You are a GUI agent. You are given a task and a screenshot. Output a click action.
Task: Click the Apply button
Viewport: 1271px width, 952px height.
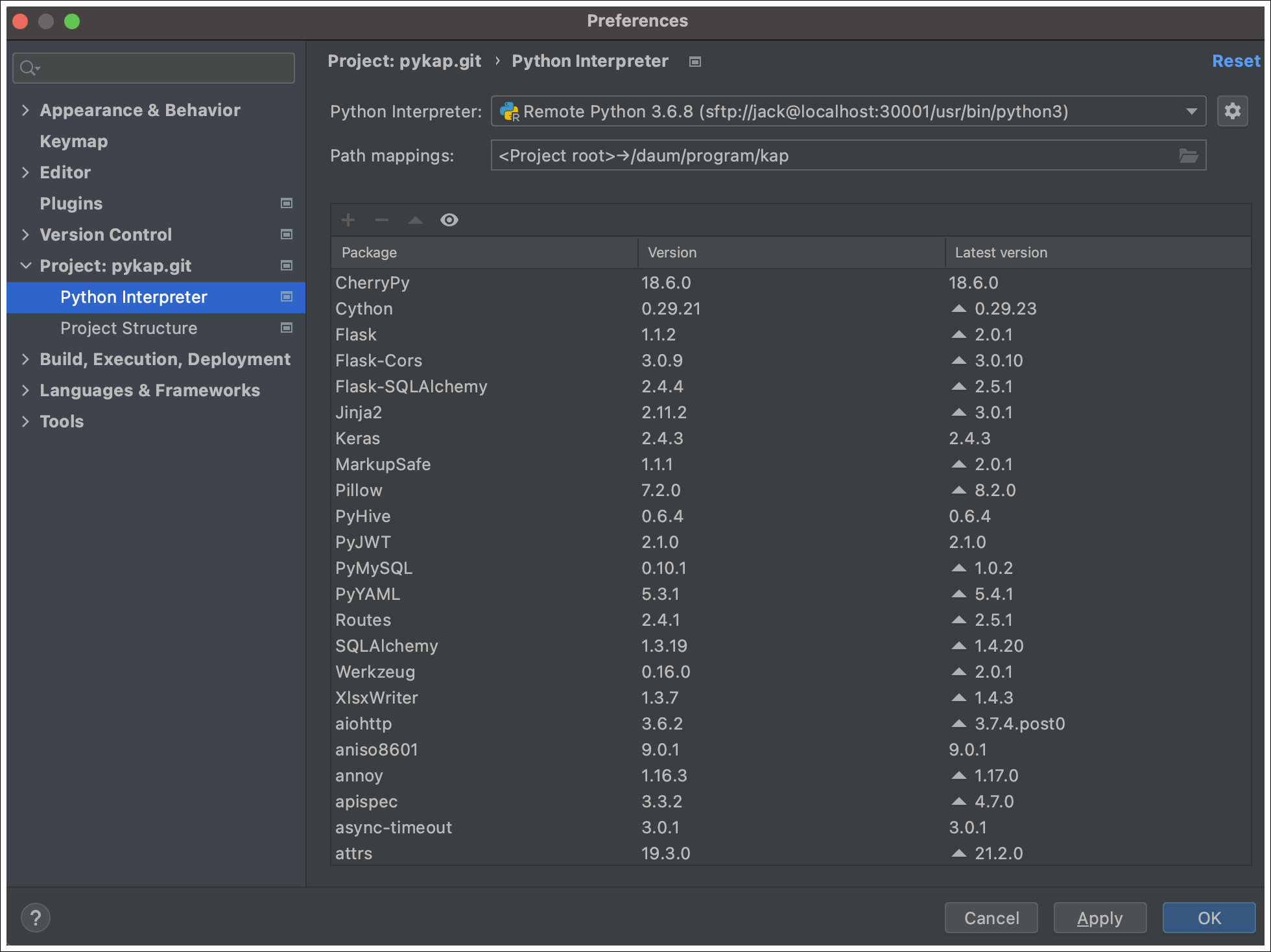(1100, 918)
